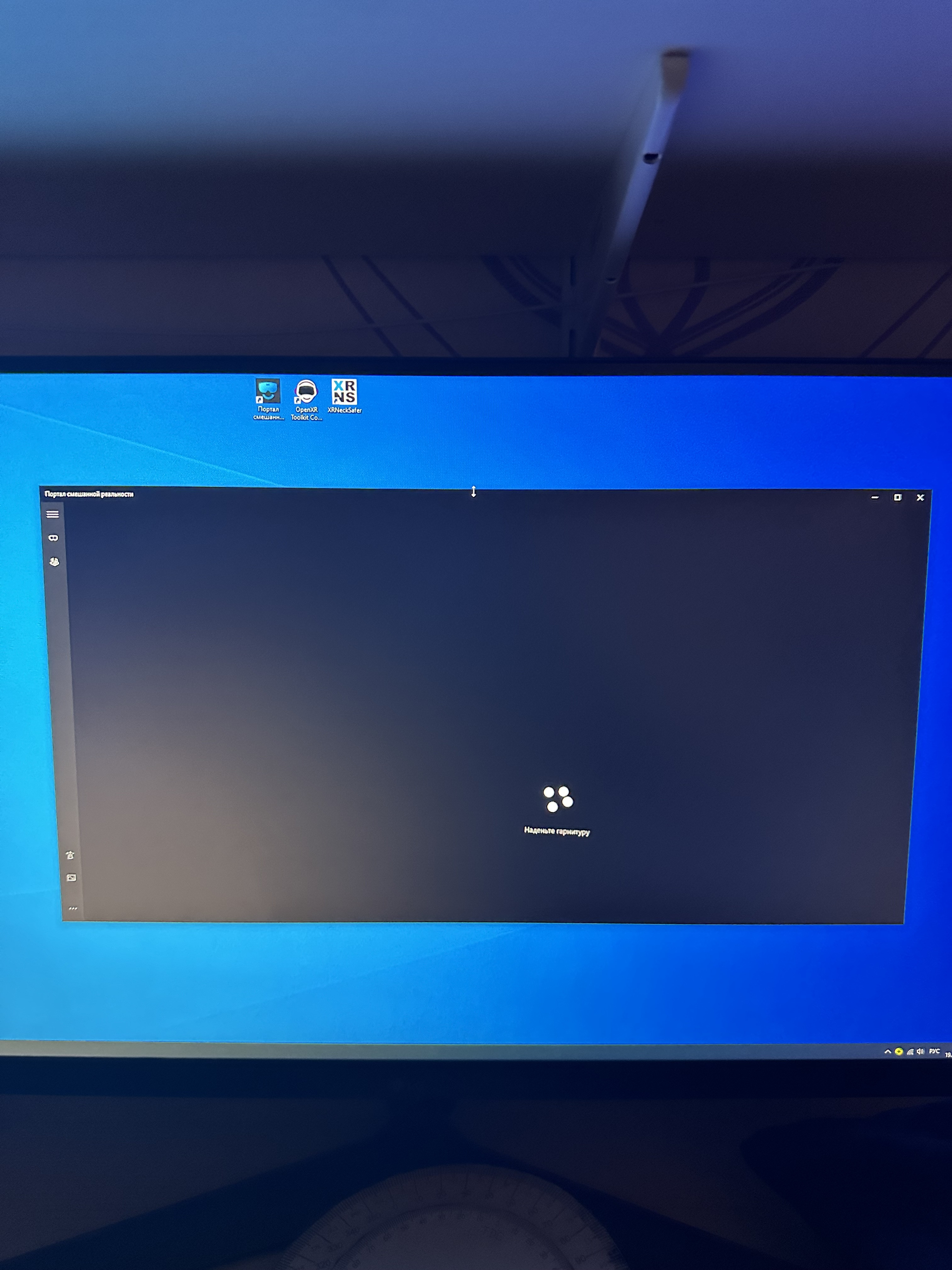Click the headset icon in sidebar
The width and height of the screenshot is (952, 1270).
point(54,538)
